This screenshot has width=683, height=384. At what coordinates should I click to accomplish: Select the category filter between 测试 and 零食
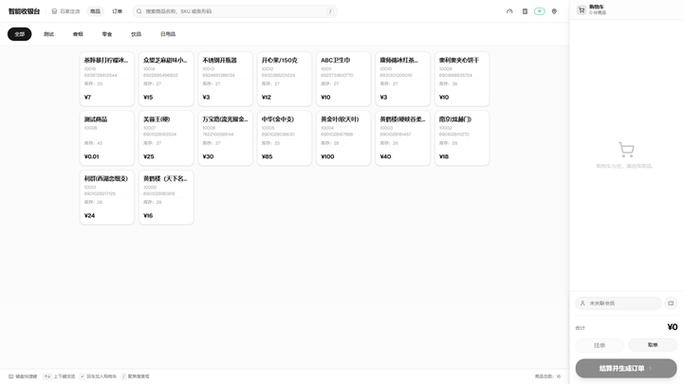[x=78, y=34]
